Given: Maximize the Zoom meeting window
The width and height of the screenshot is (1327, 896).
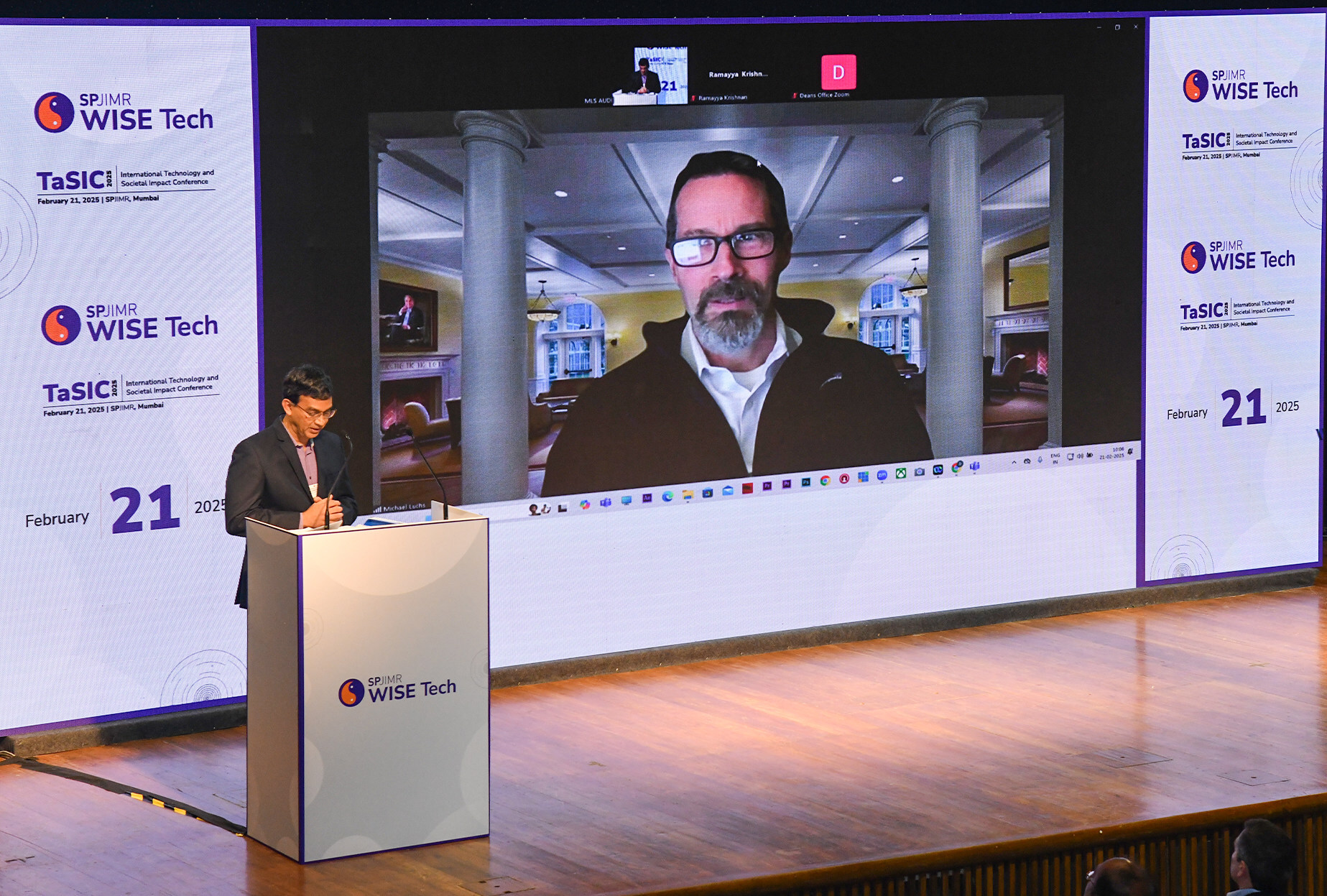Looking at the screenshot, I should pyautogui.click(x=1117, y=27).
